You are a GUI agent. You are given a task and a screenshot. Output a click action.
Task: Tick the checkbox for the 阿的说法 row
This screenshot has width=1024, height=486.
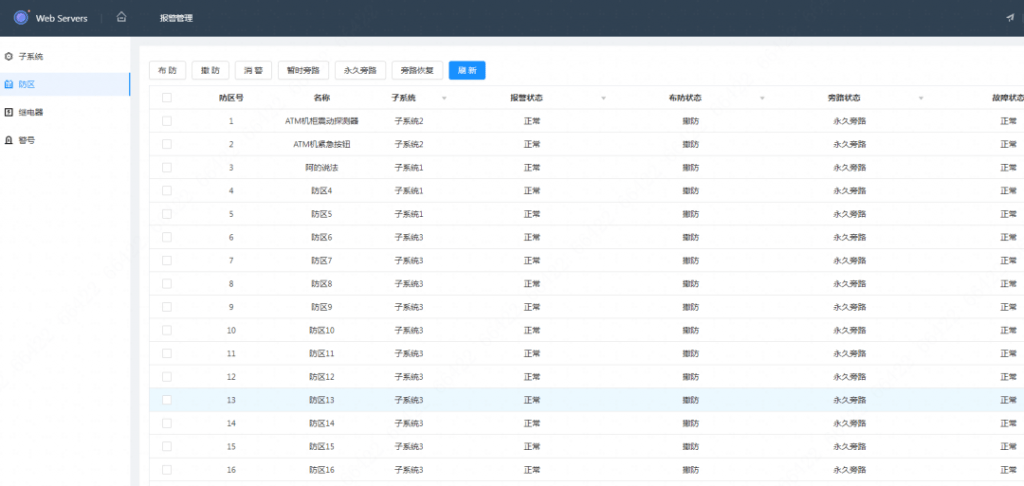point(167,167)
